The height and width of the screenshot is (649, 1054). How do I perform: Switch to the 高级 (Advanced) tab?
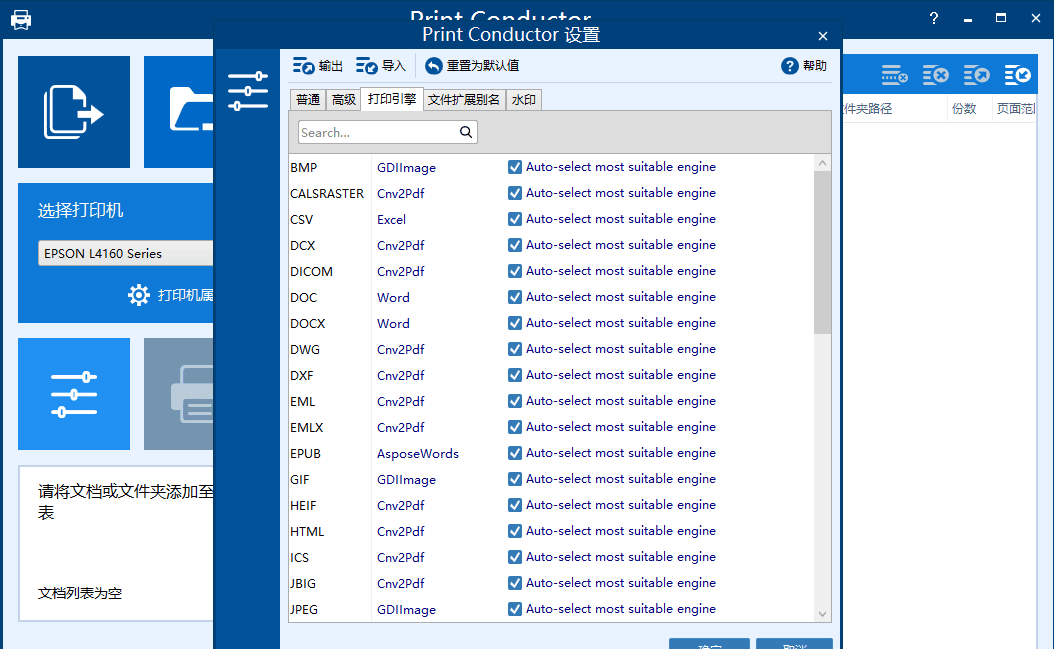click(343, 100)
